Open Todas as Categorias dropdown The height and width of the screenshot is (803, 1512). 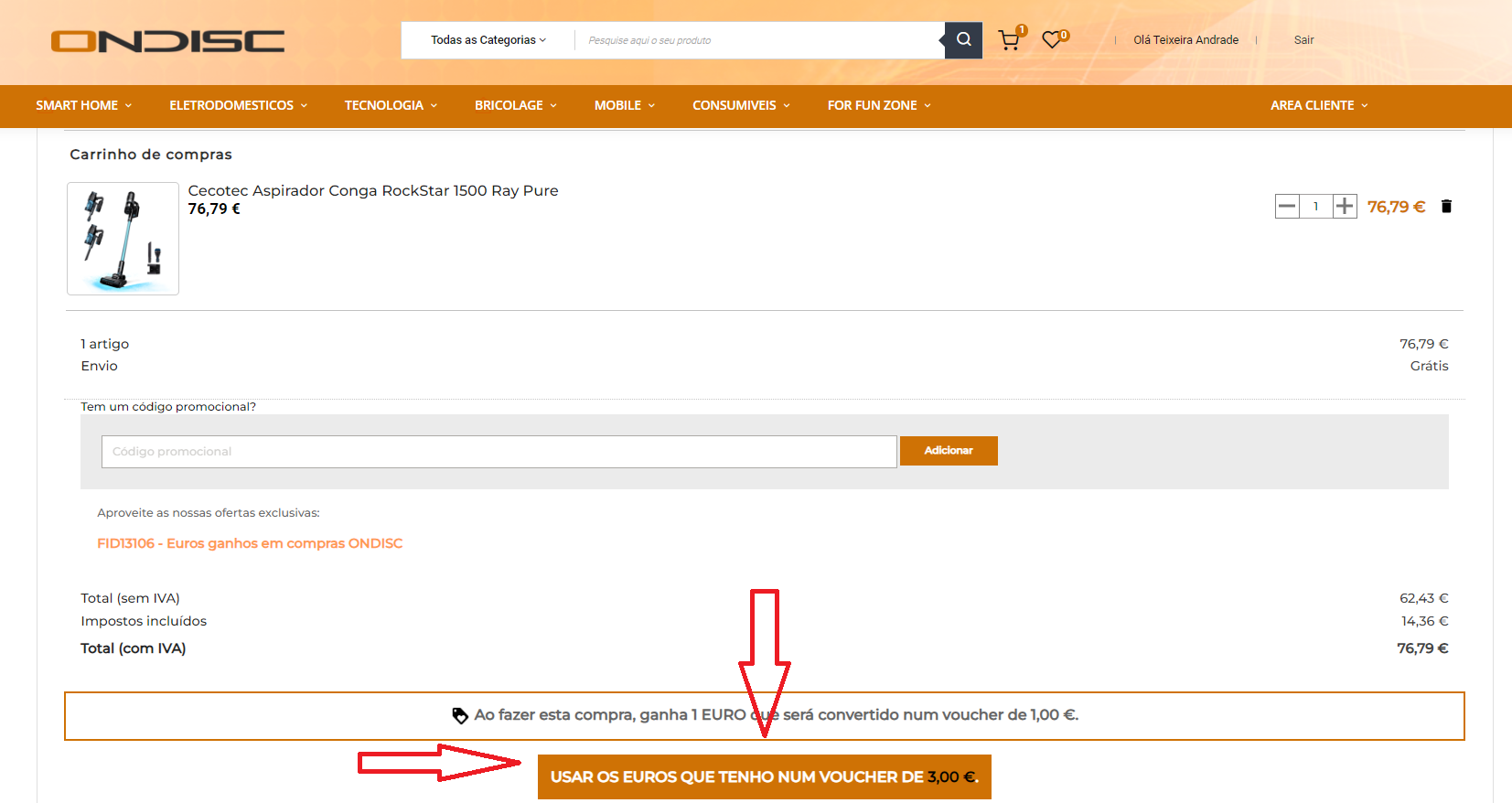tap(488, 40)
